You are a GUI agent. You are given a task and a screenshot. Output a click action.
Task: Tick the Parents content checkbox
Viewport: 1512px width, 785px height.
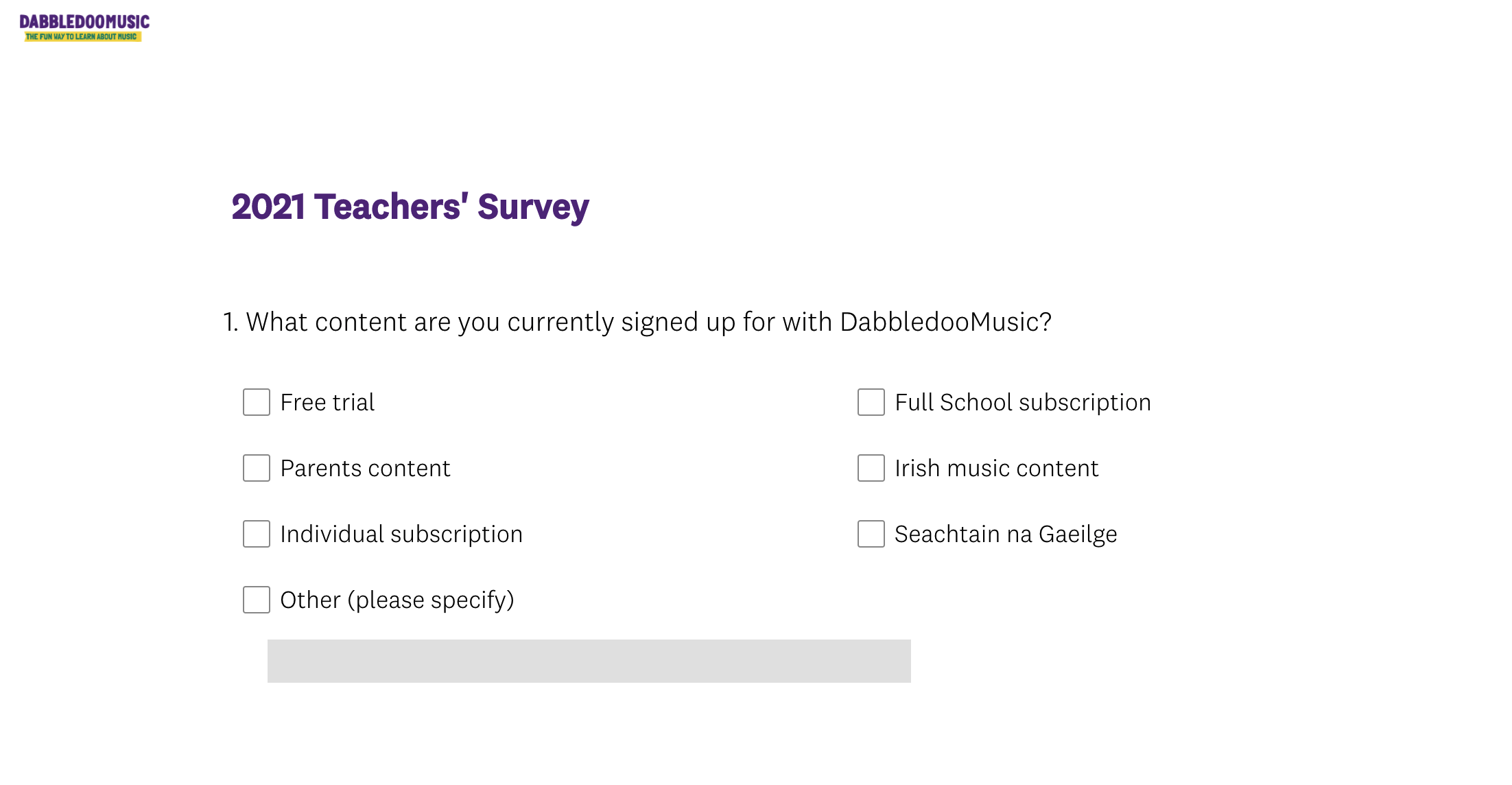click(x=257, y=468)
